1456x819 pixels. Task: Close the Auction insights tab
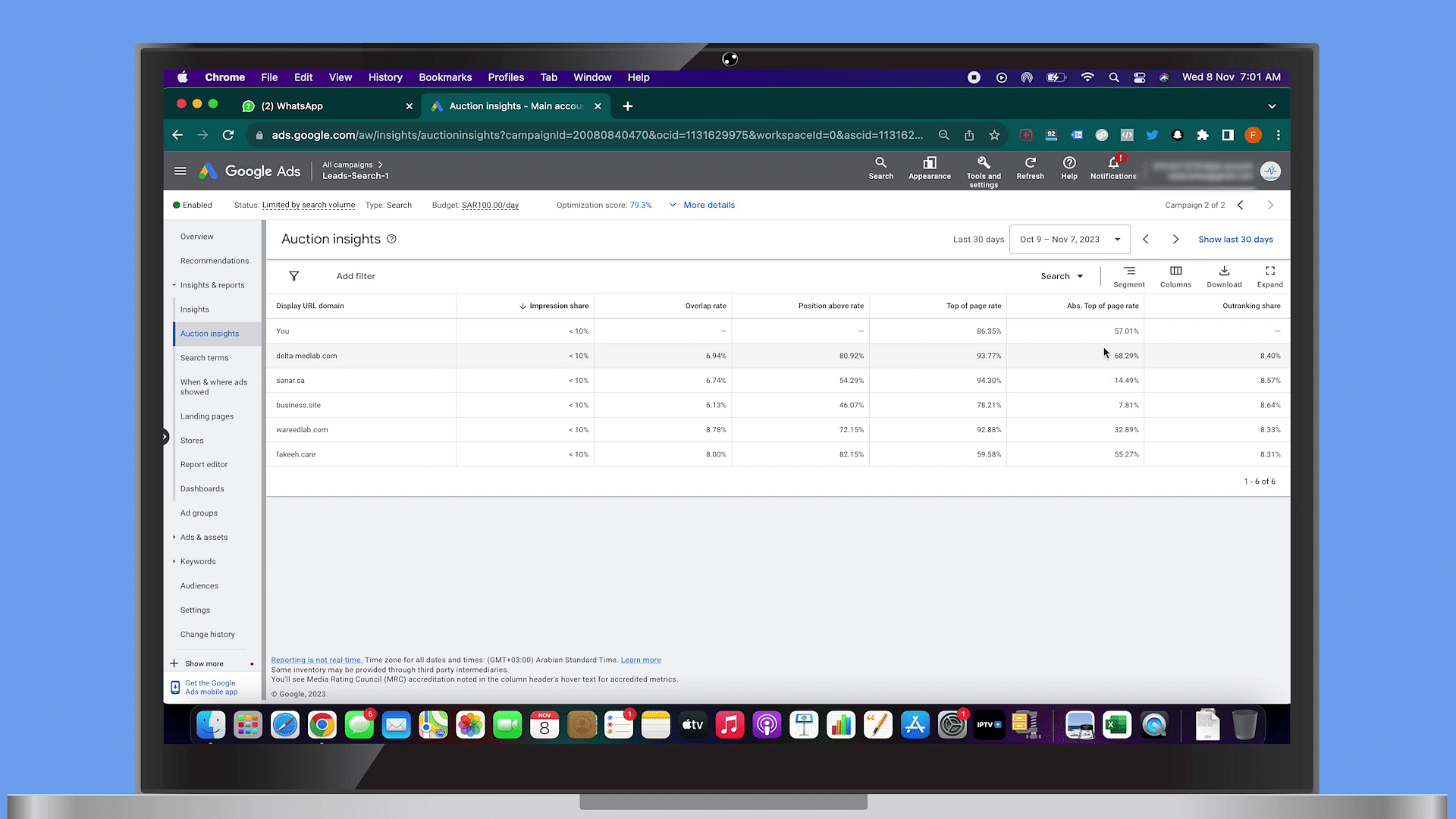pyautogui.click(x=598, y=106)
